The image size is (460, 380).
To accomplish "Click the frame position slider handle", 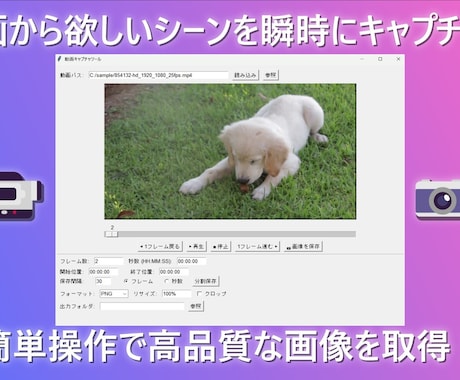I will pyautogui.click(x=111, y=234).
